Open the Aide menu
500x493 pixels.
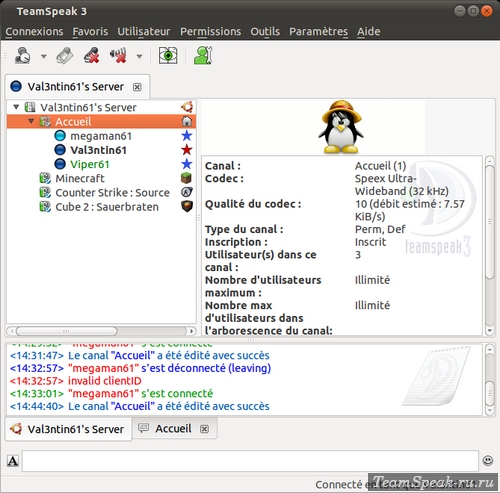(x=369, y=31)
